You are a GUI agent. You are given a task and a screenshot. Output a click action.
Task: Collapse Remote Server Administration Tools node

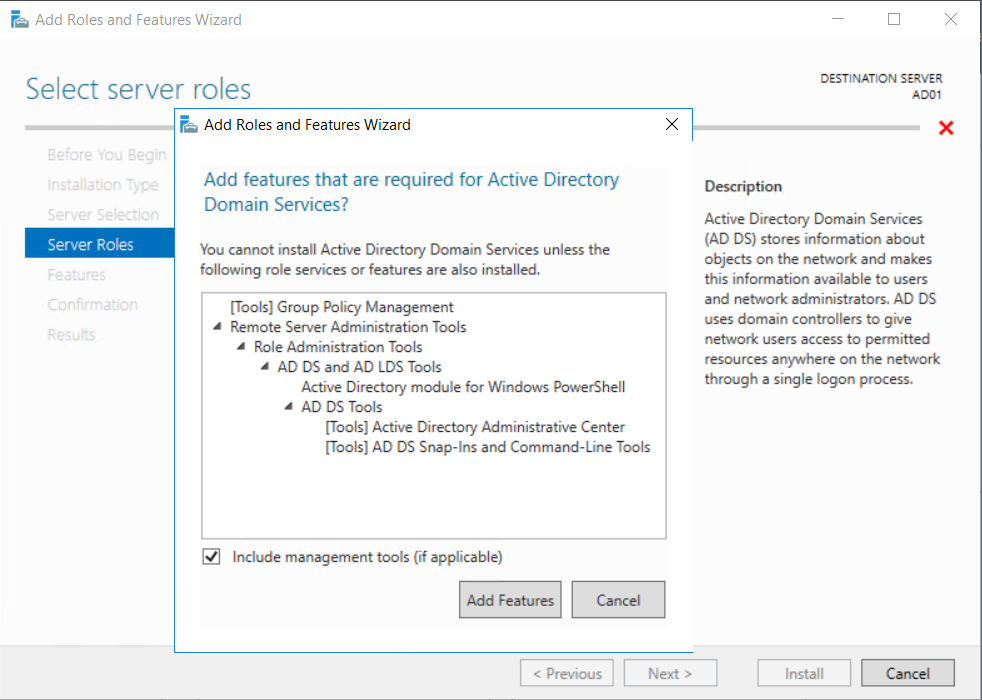click(217, 327)
